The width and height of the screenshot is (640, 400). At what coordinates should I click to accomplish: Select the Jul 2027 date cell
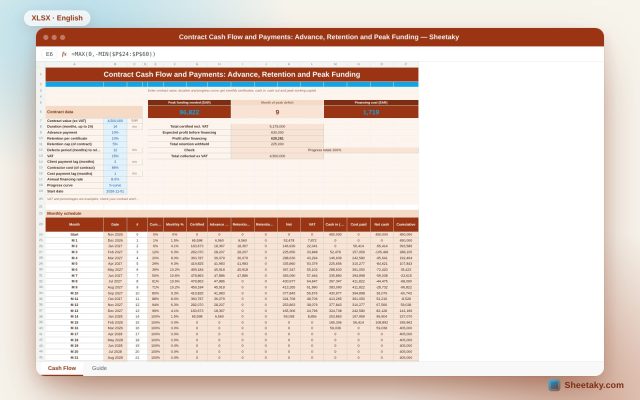(x=115, y=282)
